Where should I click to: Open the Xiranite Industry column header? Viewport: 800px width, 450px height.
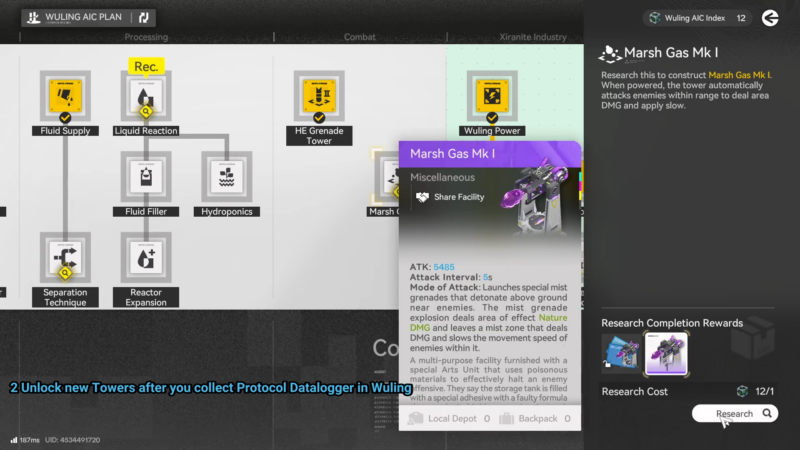(533, 37)
